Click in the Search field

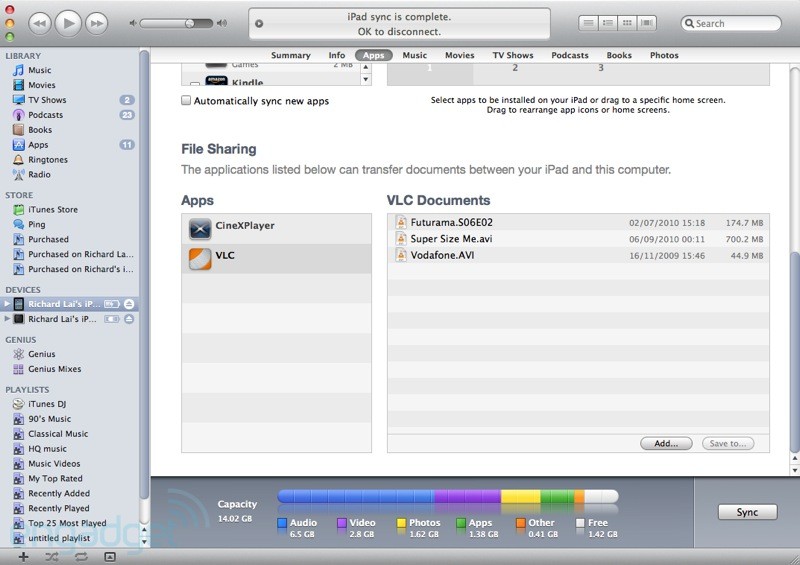(731, 23)
